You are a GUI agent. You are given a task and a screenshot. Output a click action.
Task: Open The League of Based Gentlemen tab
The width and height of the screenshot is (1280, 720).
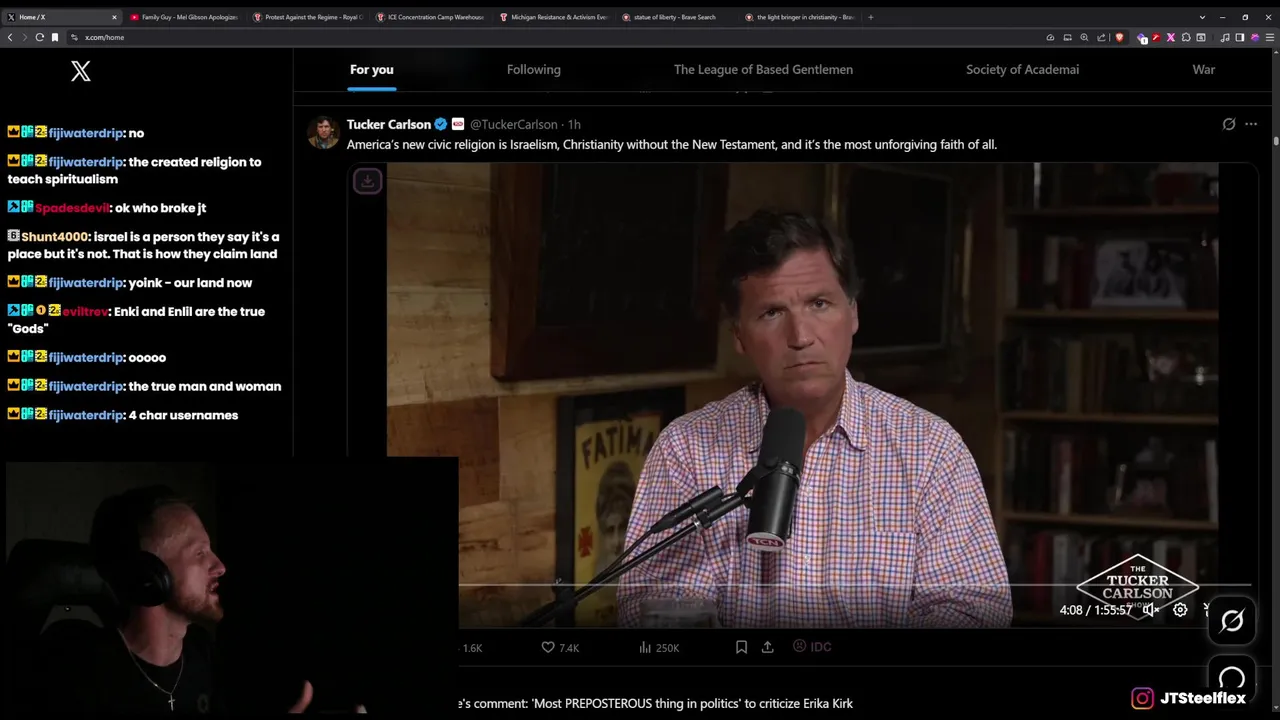[763, 69]
